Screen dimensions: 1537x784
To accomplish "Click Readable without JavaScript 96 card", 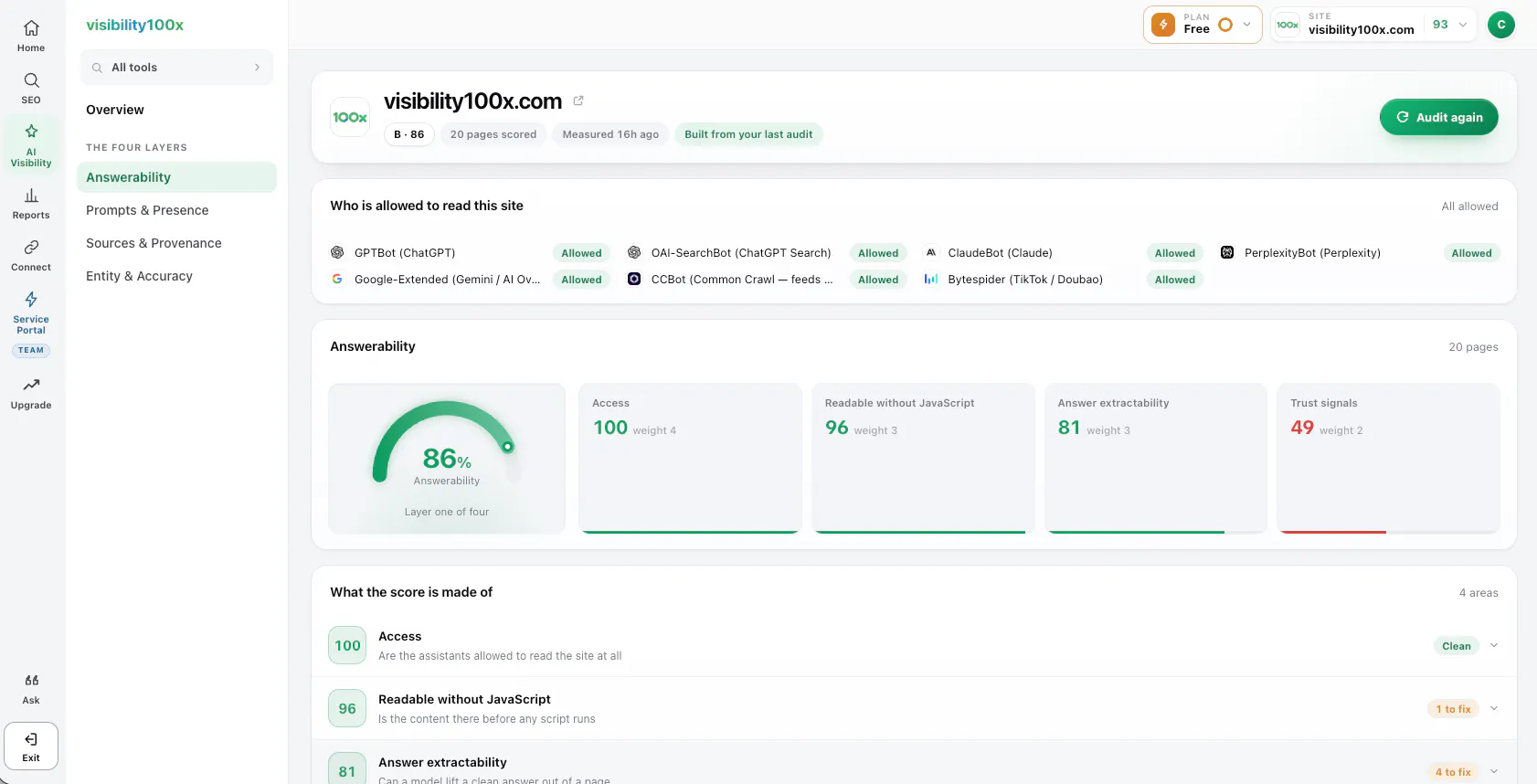I will (x=923, y=459).
